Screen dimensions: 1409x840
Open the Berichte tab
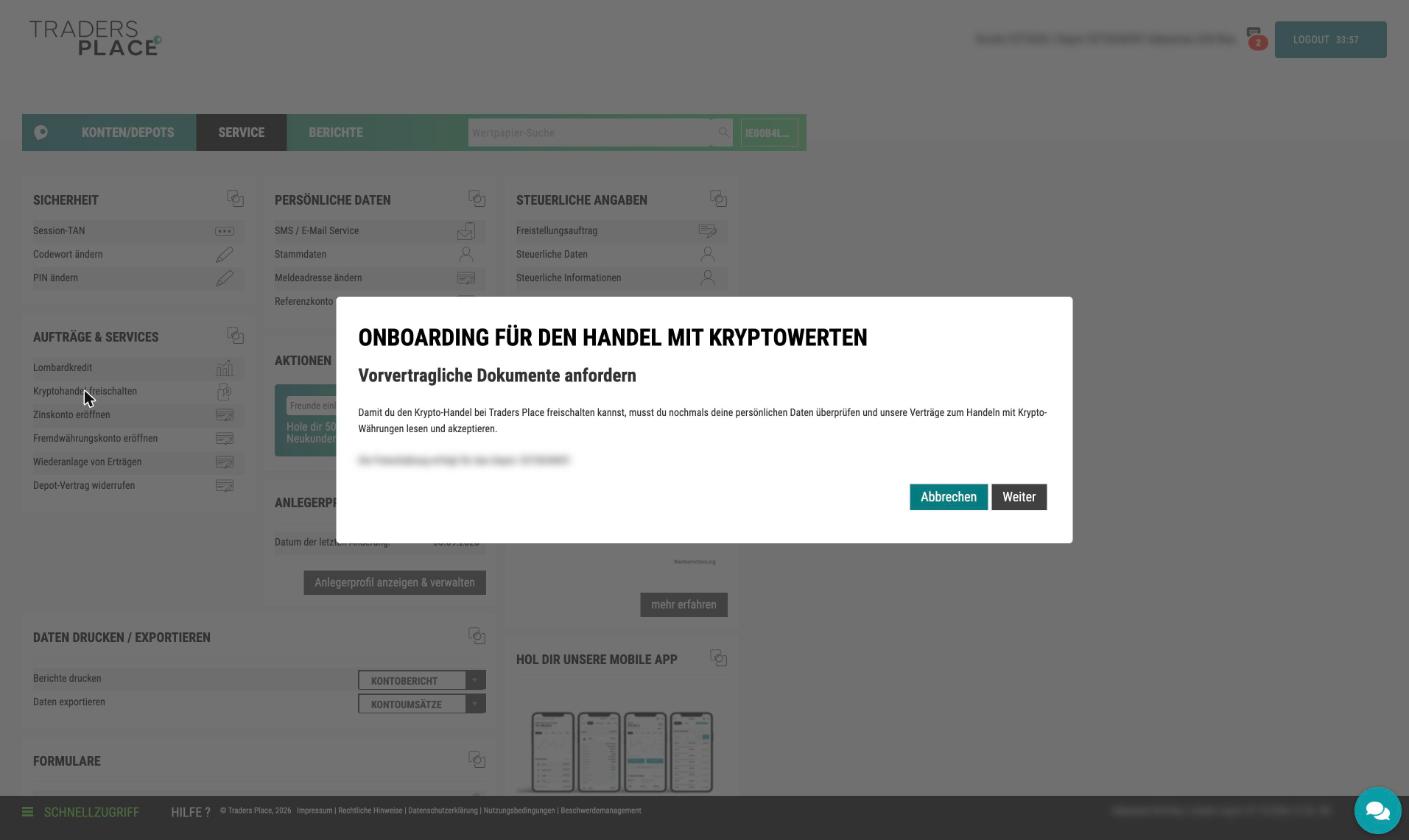(335, 132)
